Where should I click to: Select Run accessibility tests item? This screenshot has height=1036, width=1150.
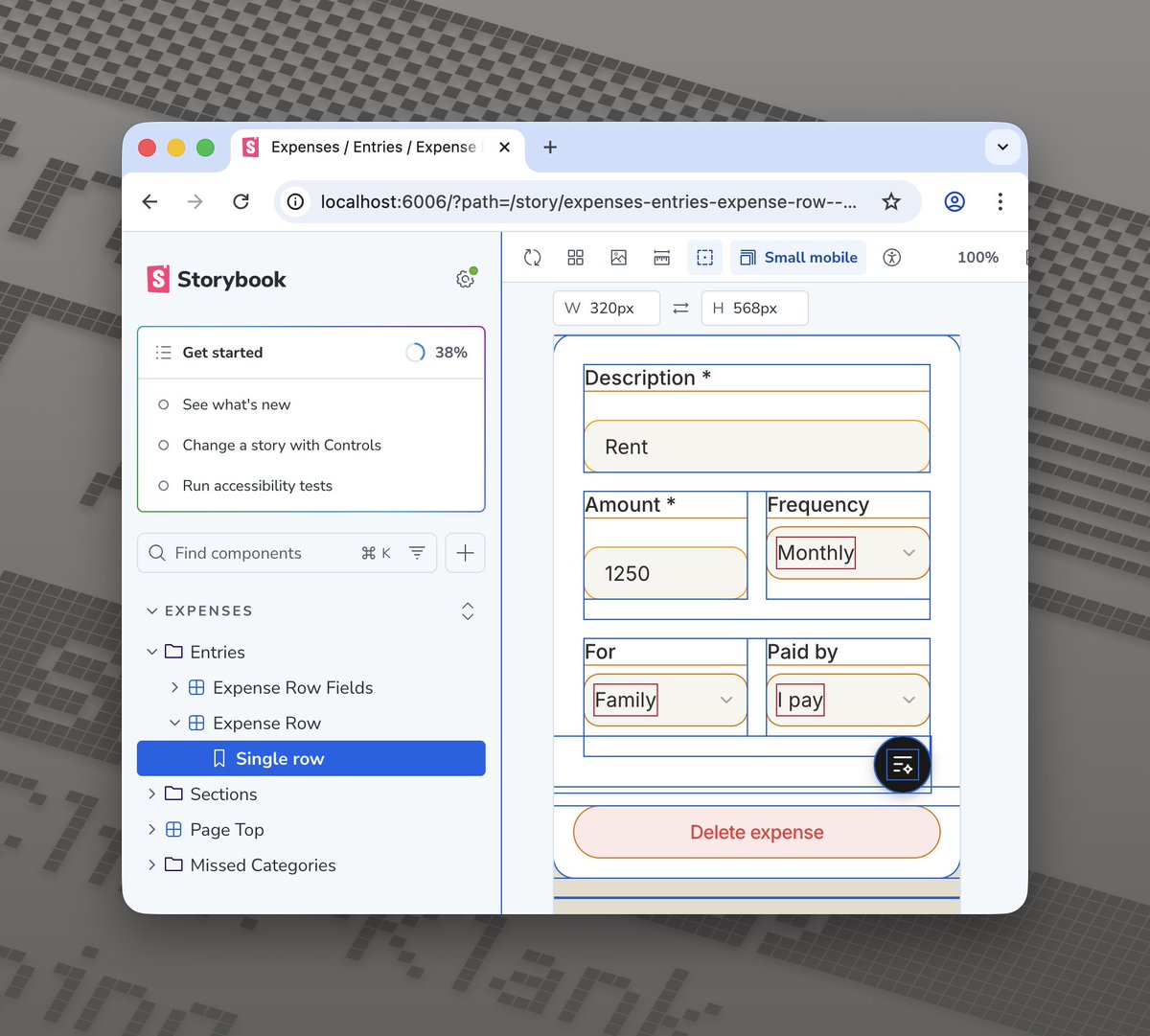[257, 485]
